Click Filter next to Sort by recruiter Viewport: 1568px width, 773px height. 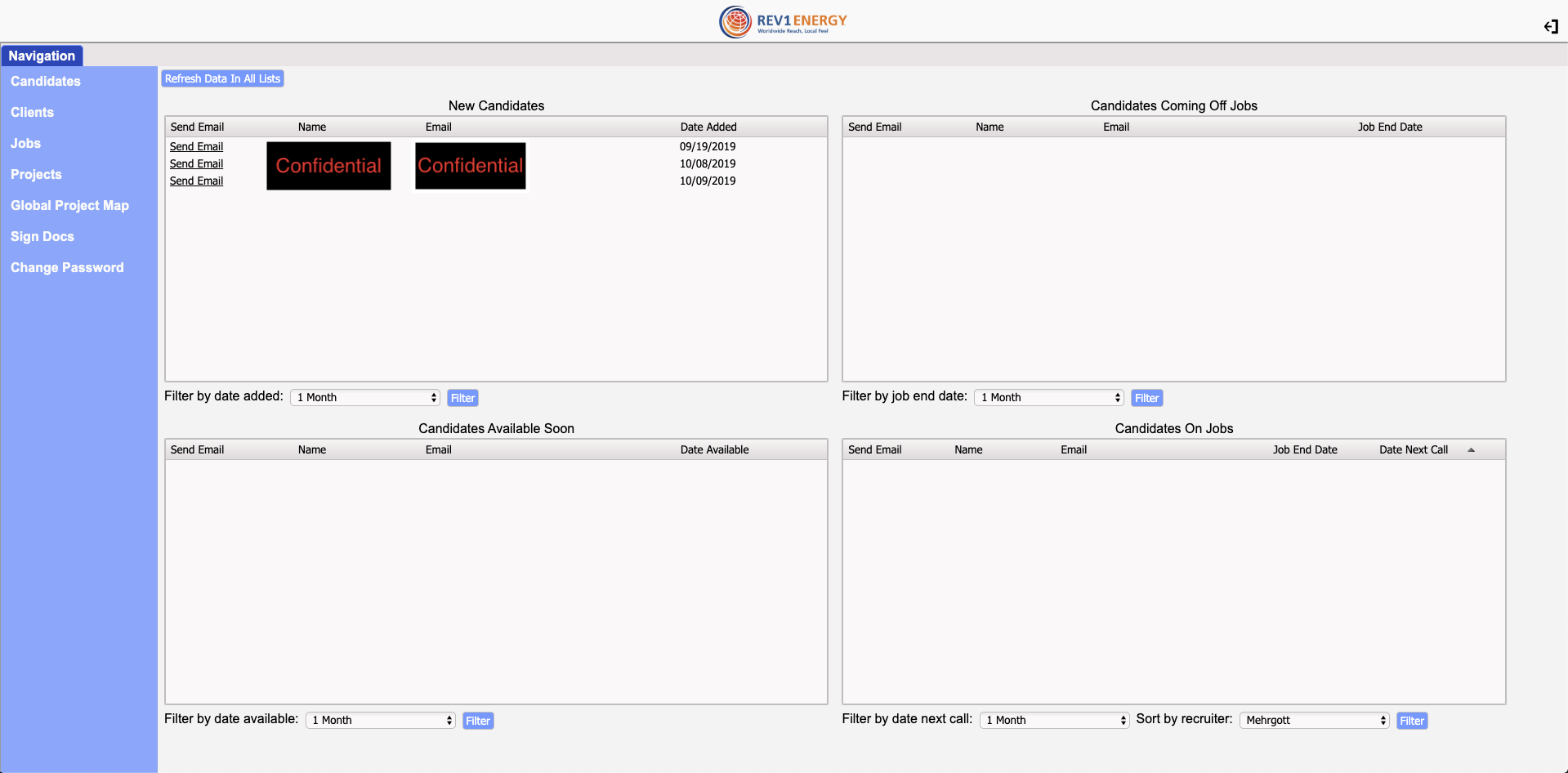pyautogui.click(x=1412, y=721)
